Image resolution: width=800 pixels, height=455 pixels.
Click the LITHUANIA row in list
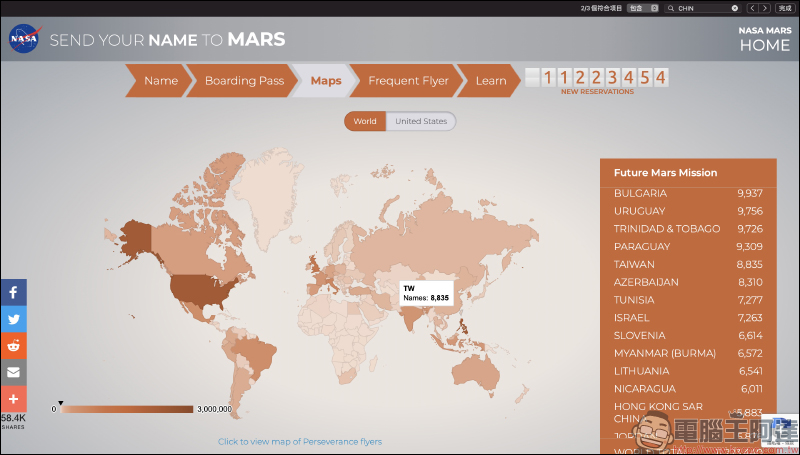click(688, 371)
